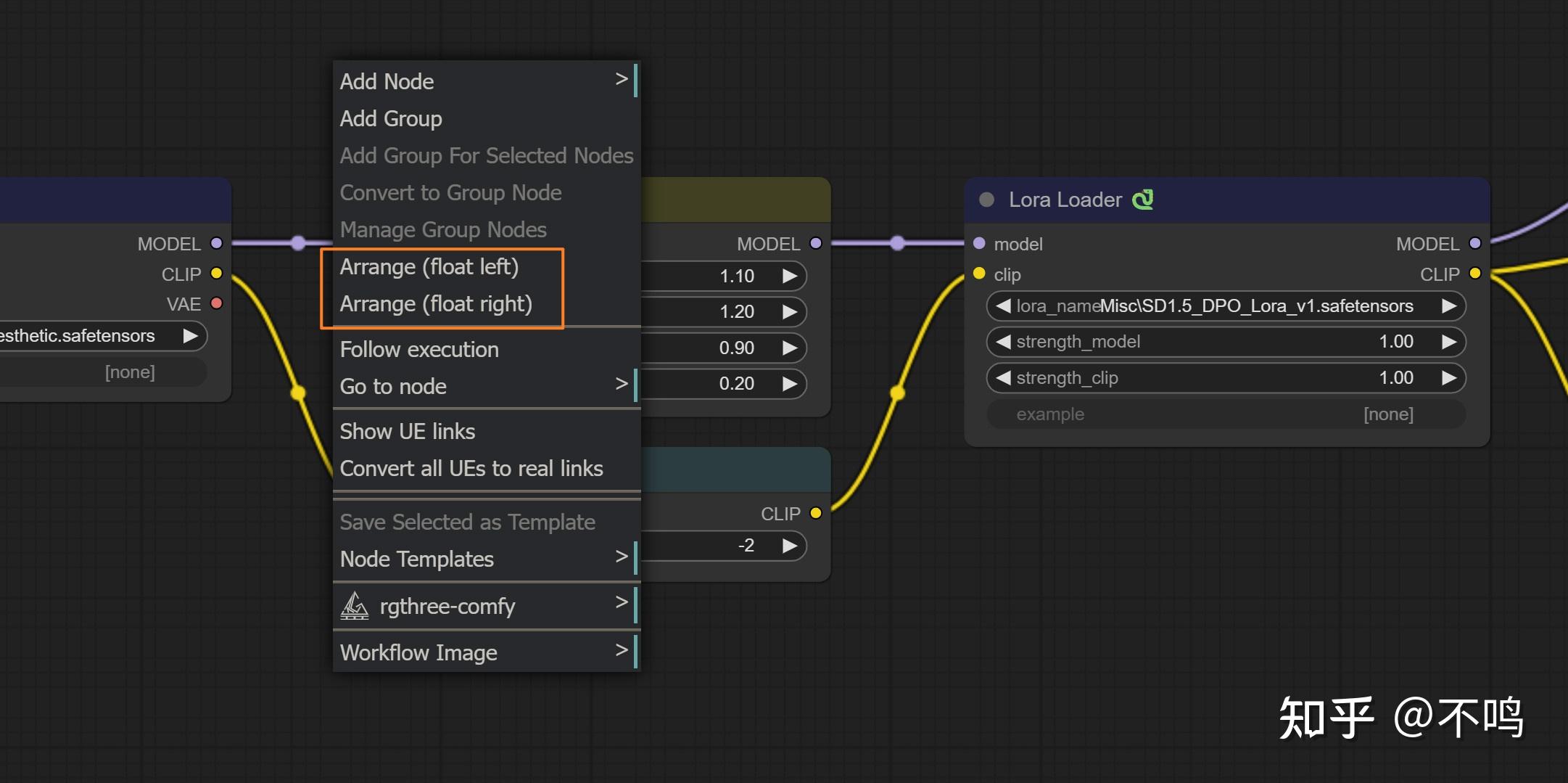Click Convert all UEs to real links
The height and width of the screenshot is (783, 1568).
tap(471, 469)
